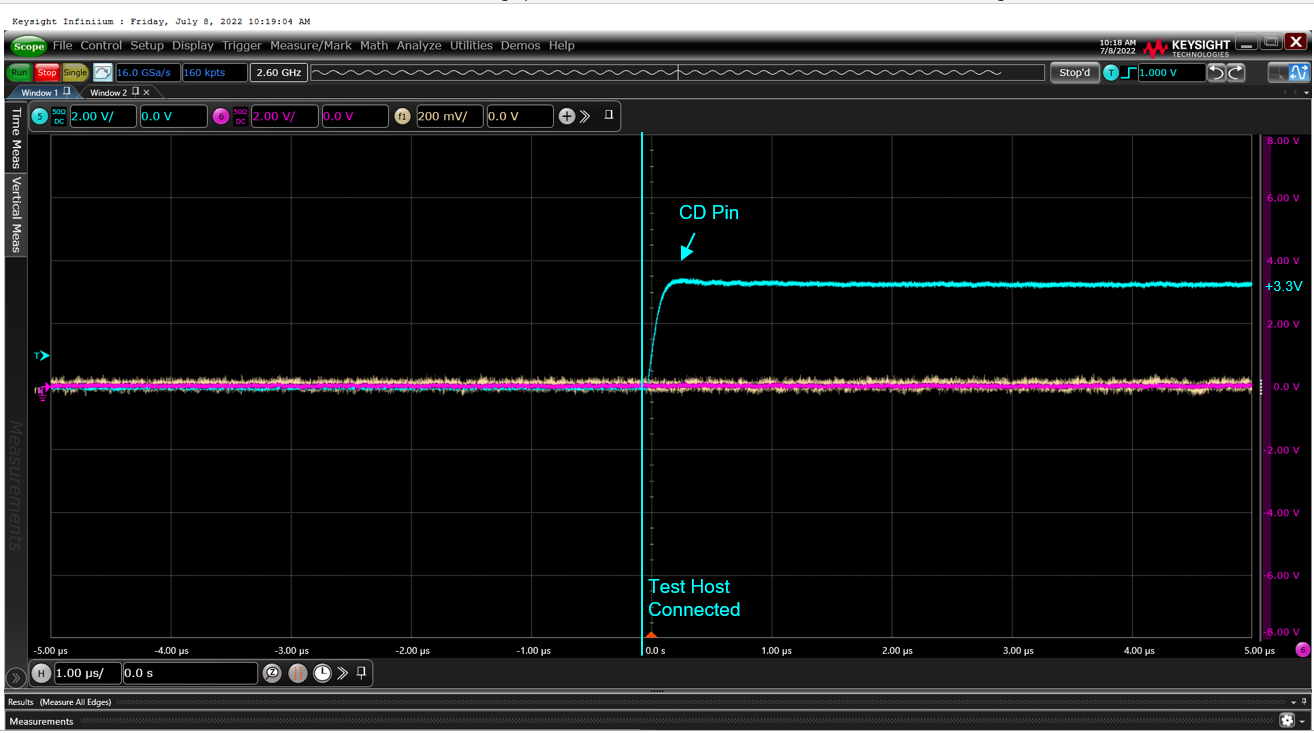
Task: Click the redo arrow icon
Action: [1236, 73]
